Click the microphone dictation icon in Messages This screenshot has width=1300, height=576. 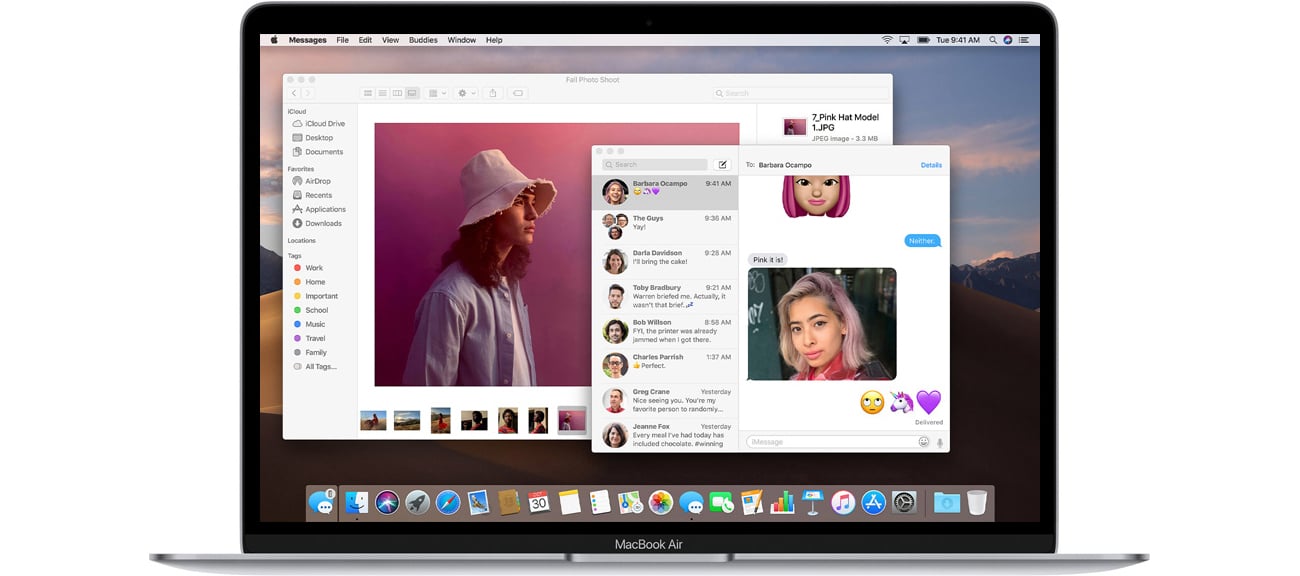click(x=940, y=442)
